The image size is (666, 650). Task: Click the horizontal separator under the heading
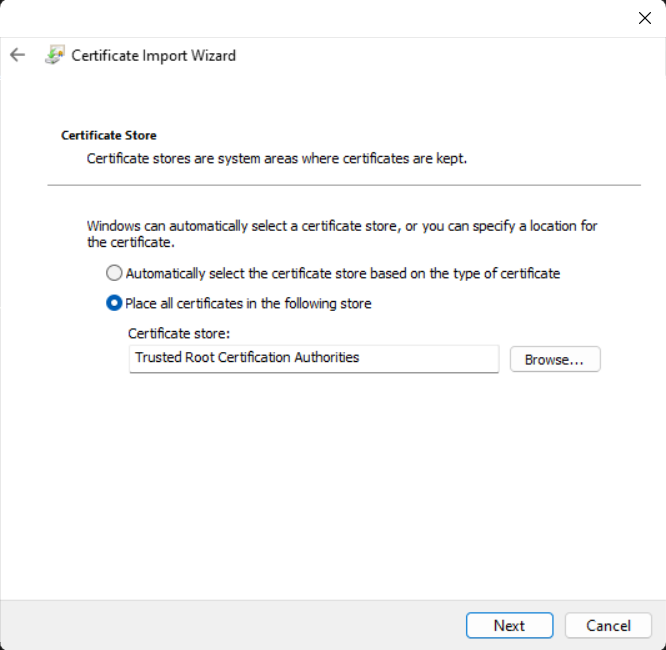click(344, 185)
